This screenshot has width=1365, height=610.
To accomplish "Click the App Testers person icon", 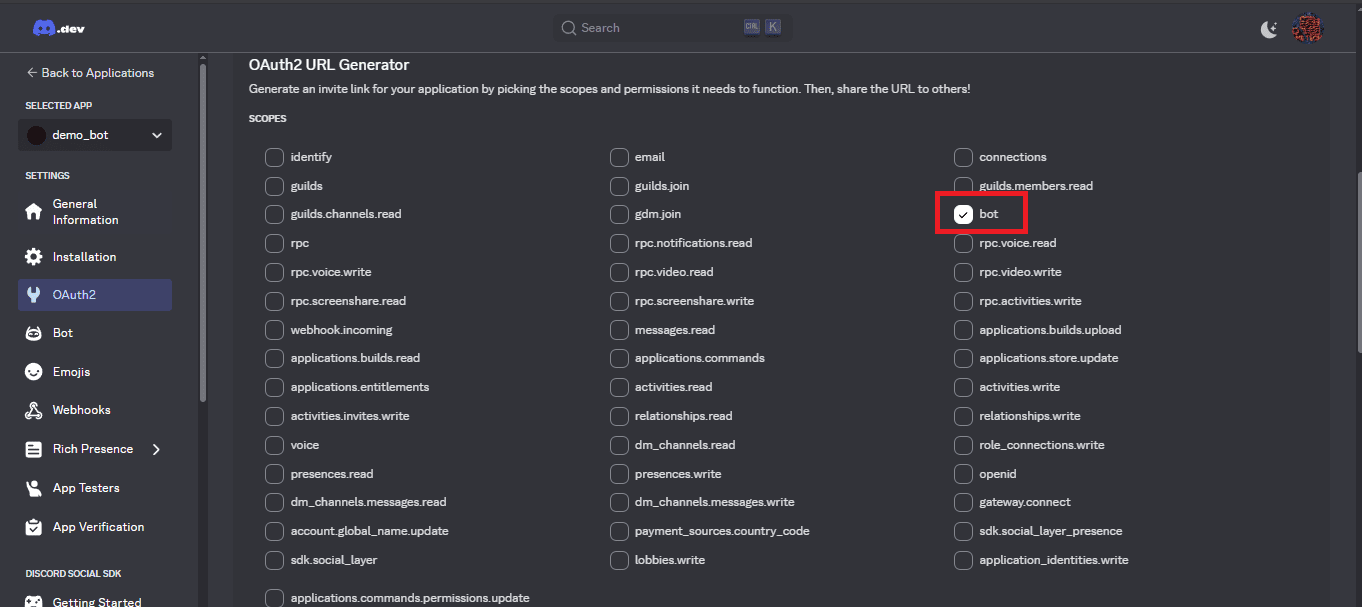I will pyautogui.click(x=34, y=488).
